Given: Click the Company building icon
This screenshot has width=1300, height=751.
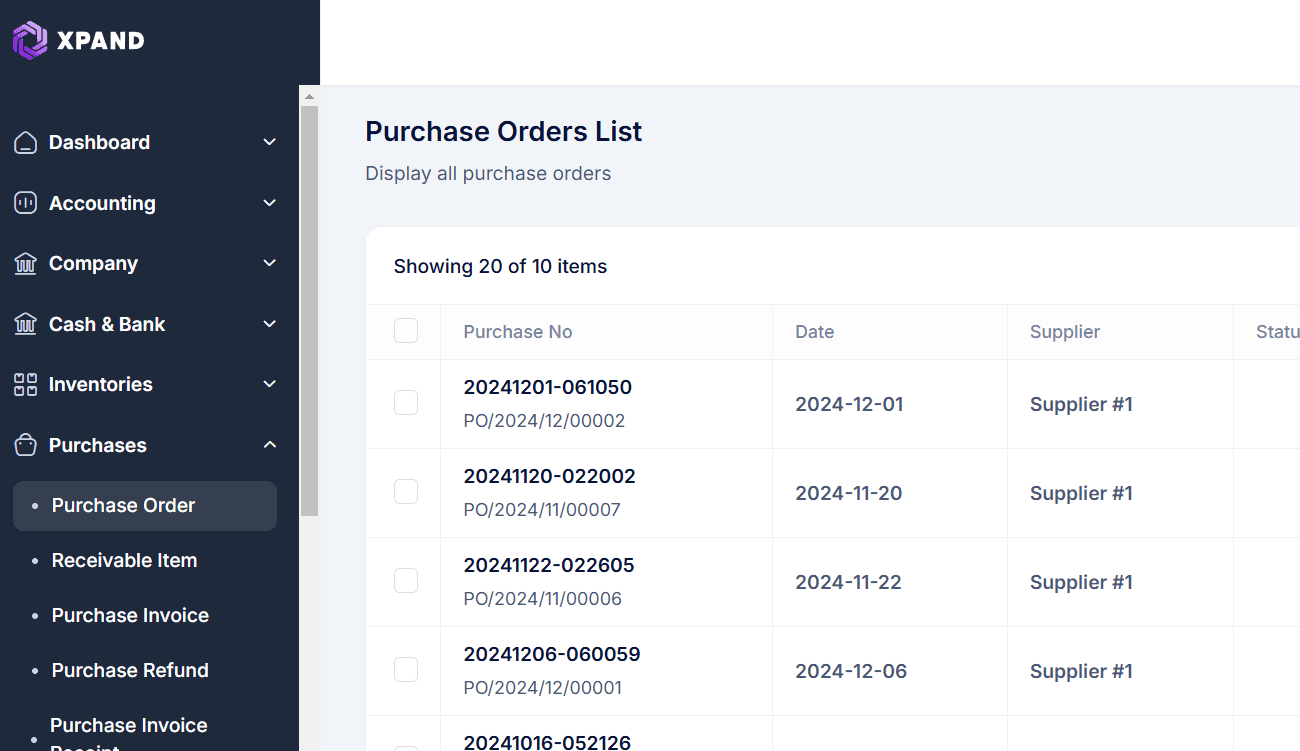Looking at the screenshot, I should 26,264.
